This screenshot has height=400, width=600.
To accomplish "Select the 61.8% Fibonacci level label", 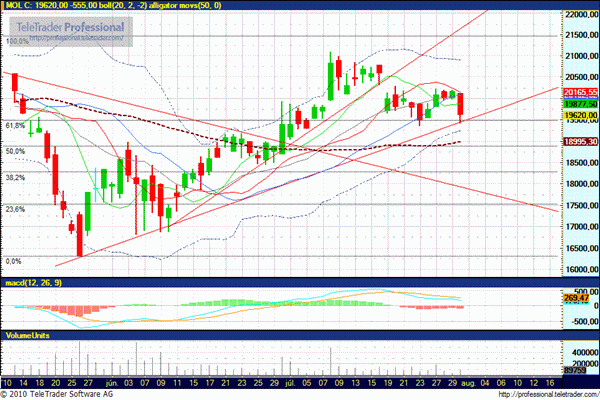I will tap(15, 126).
